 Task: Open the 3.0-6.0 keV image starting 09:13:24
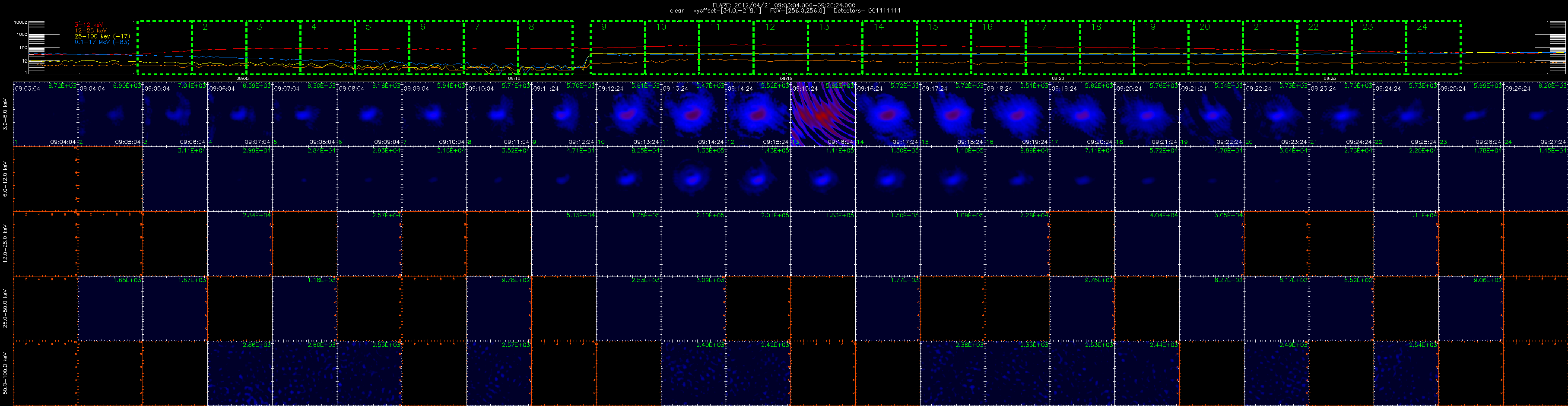point(693,114)
